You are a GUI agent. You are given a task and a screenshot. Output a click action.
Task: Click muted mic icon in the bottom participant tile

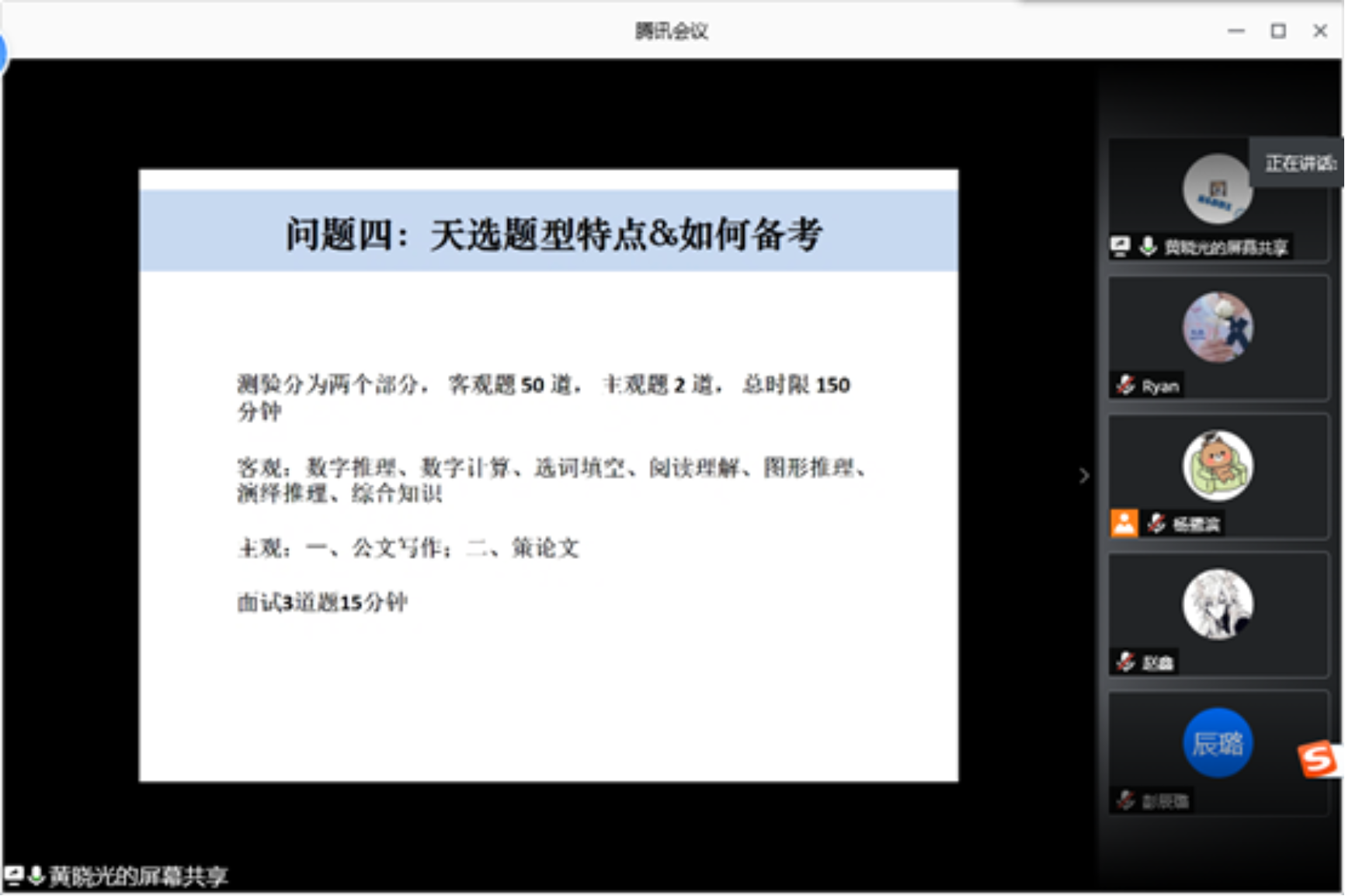click(x=1125, y=800)
